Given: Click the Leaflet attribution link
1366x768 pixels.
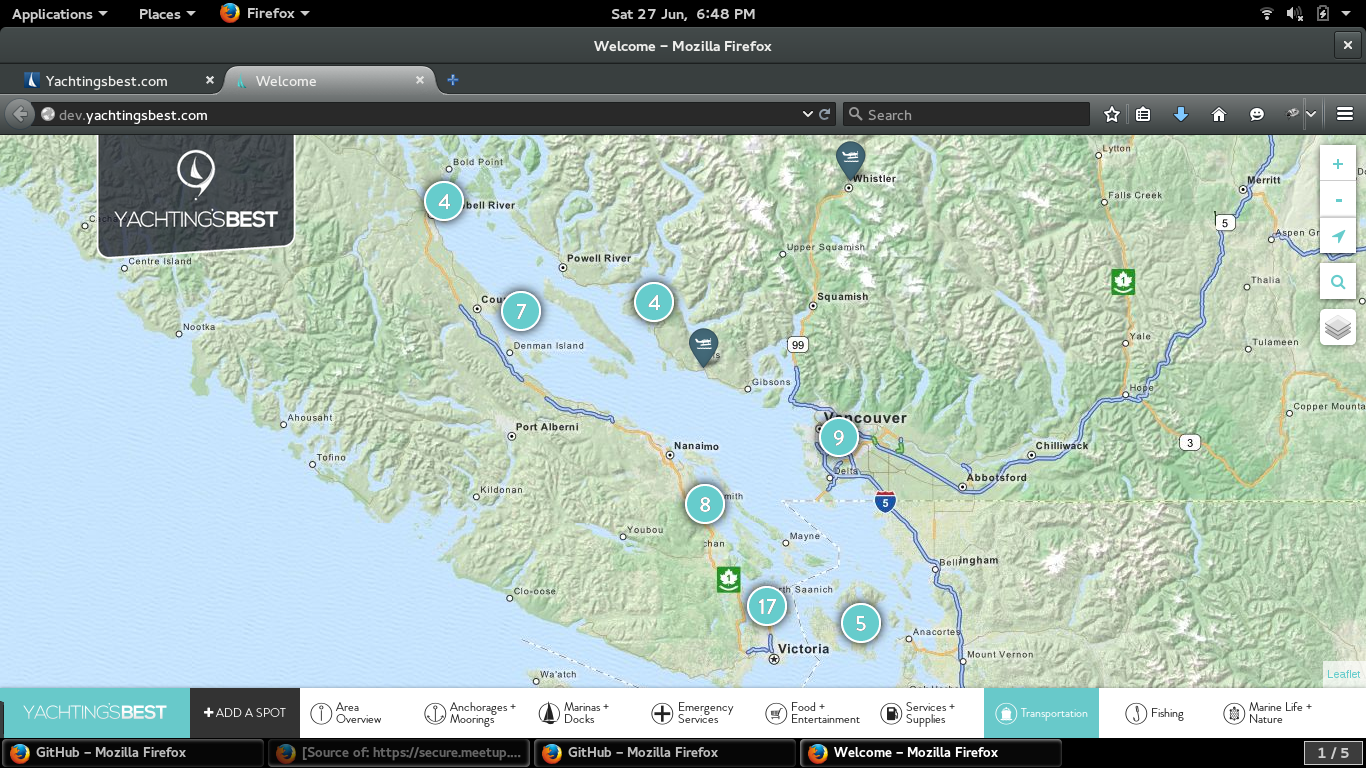Looking at the screenshot, I should pos(1343,674).
